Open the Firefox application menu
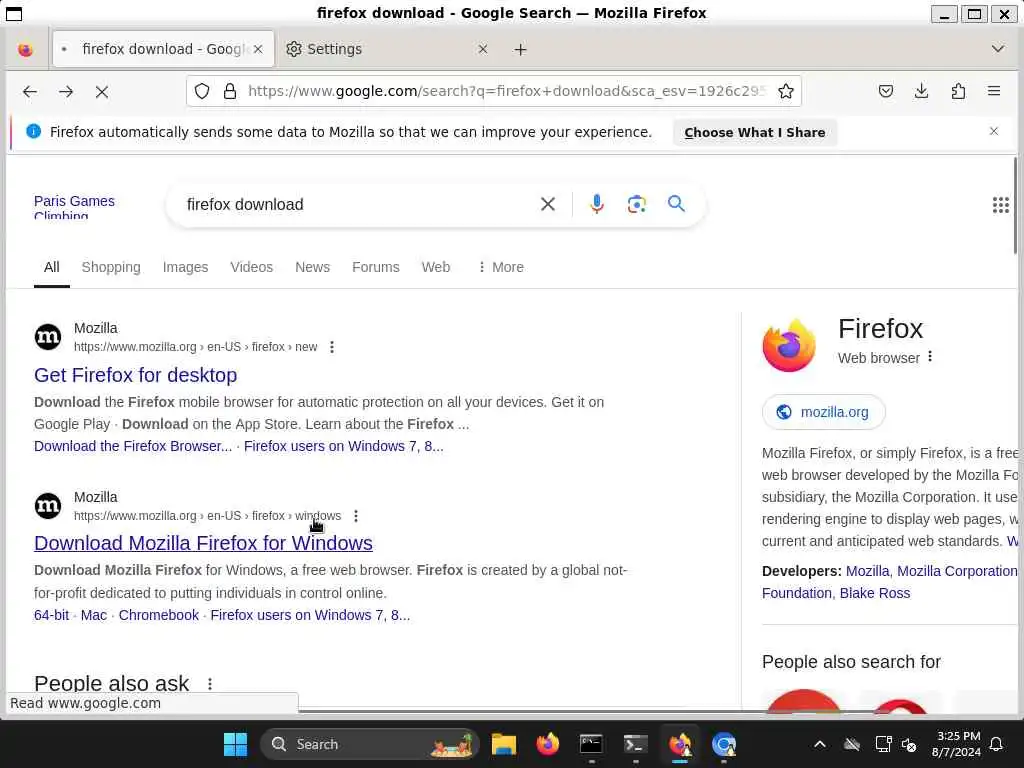Viewport: 1024px width, 768px height. coord(994,91)
